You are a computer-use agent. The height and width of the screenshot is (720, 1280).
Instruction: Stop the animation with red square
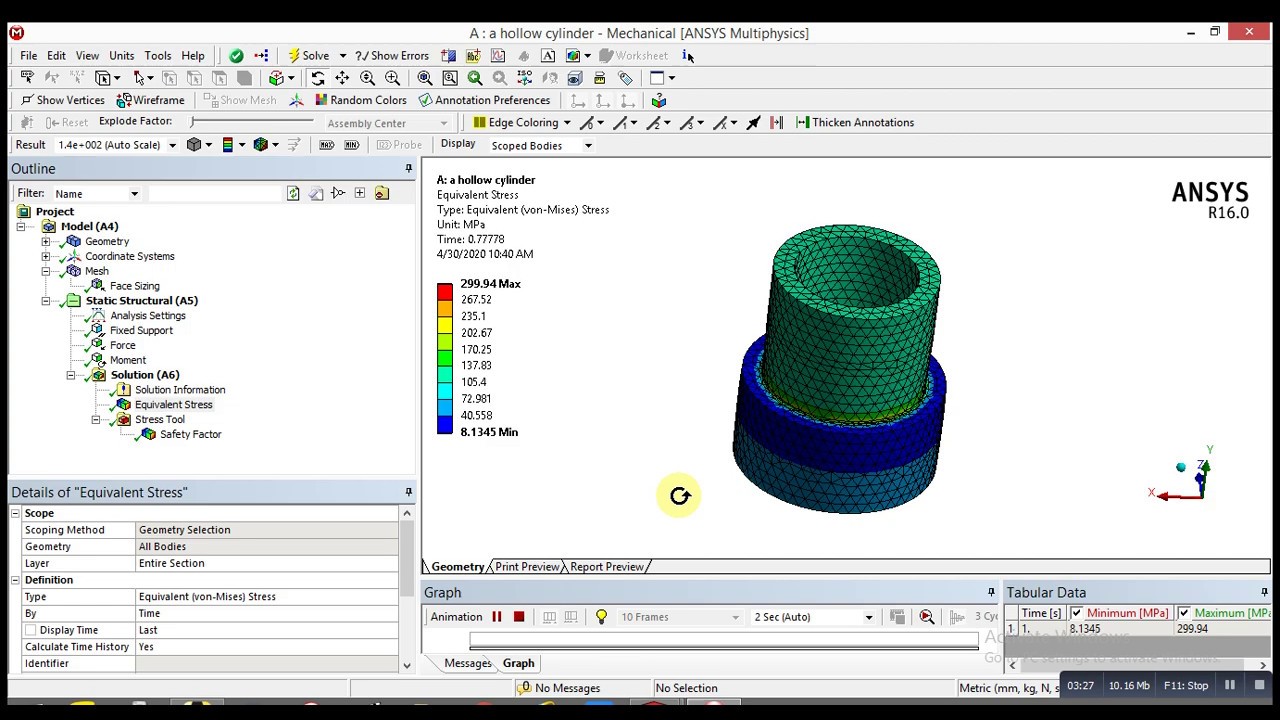click(x=519, y=617)
